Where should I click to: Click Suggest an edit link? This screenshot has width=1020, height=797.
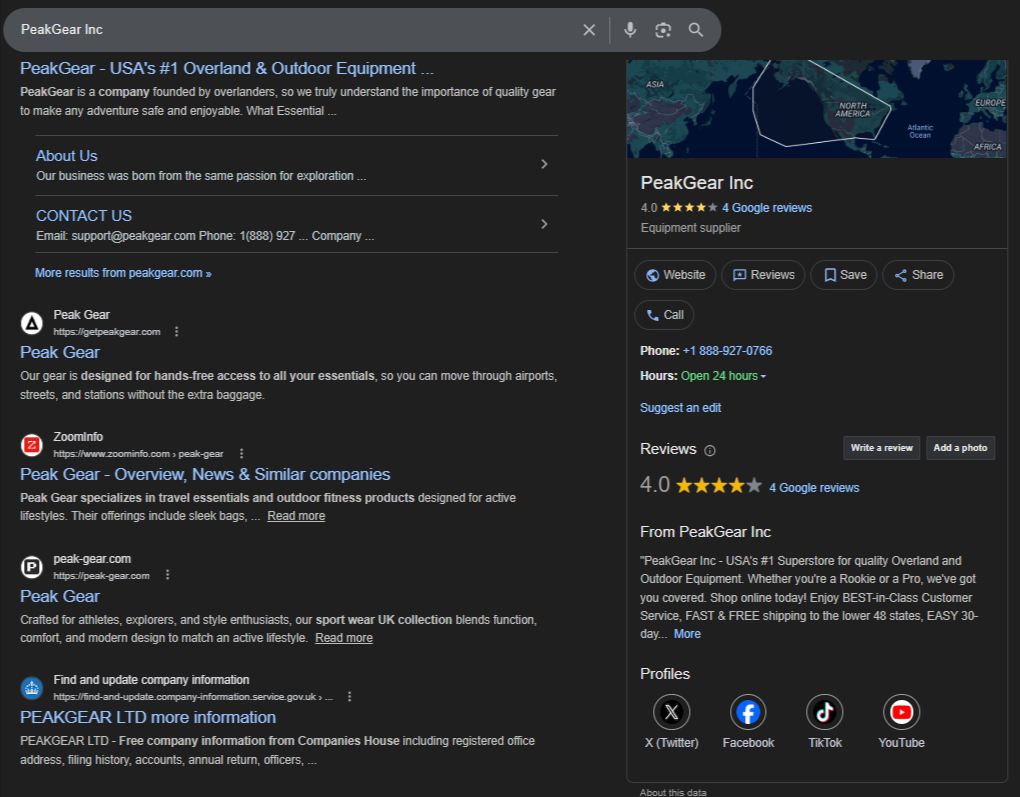click(x=680, y=408)
